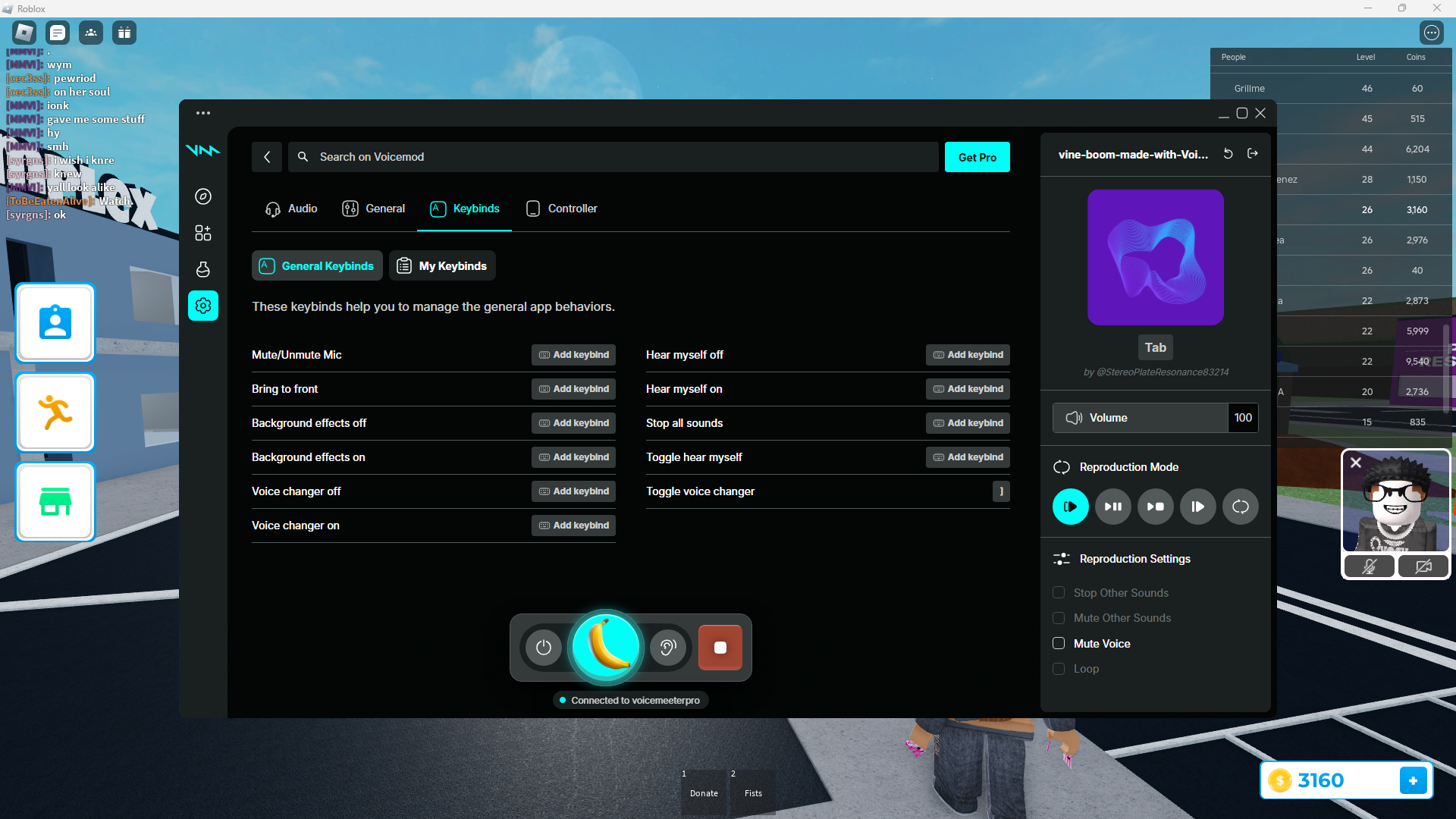Add keybind for Background effects on
The height and width of the screenshot is (819, 1456).
(x=573, y=457)
